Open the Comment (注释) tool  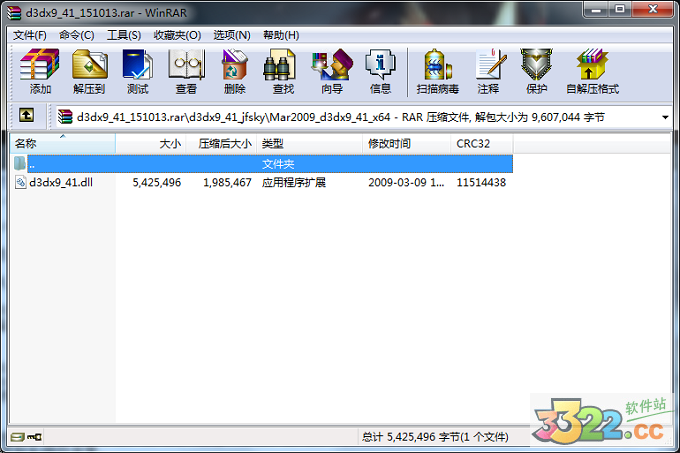click(489, 72)
